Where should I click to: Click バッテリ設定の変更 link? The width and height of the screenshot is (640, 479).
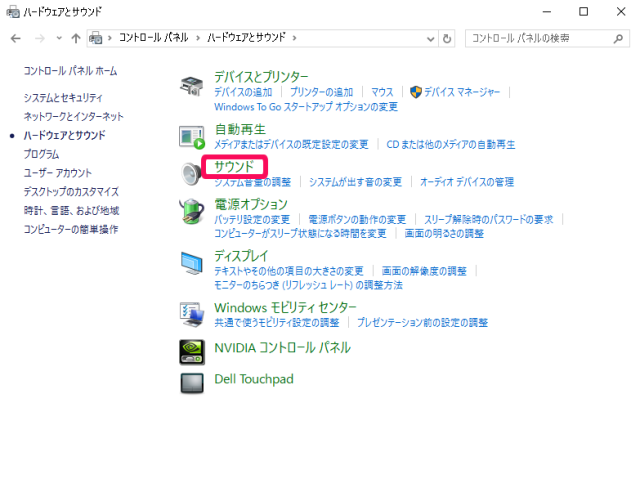pyautogui.click(x=252, y=220)
